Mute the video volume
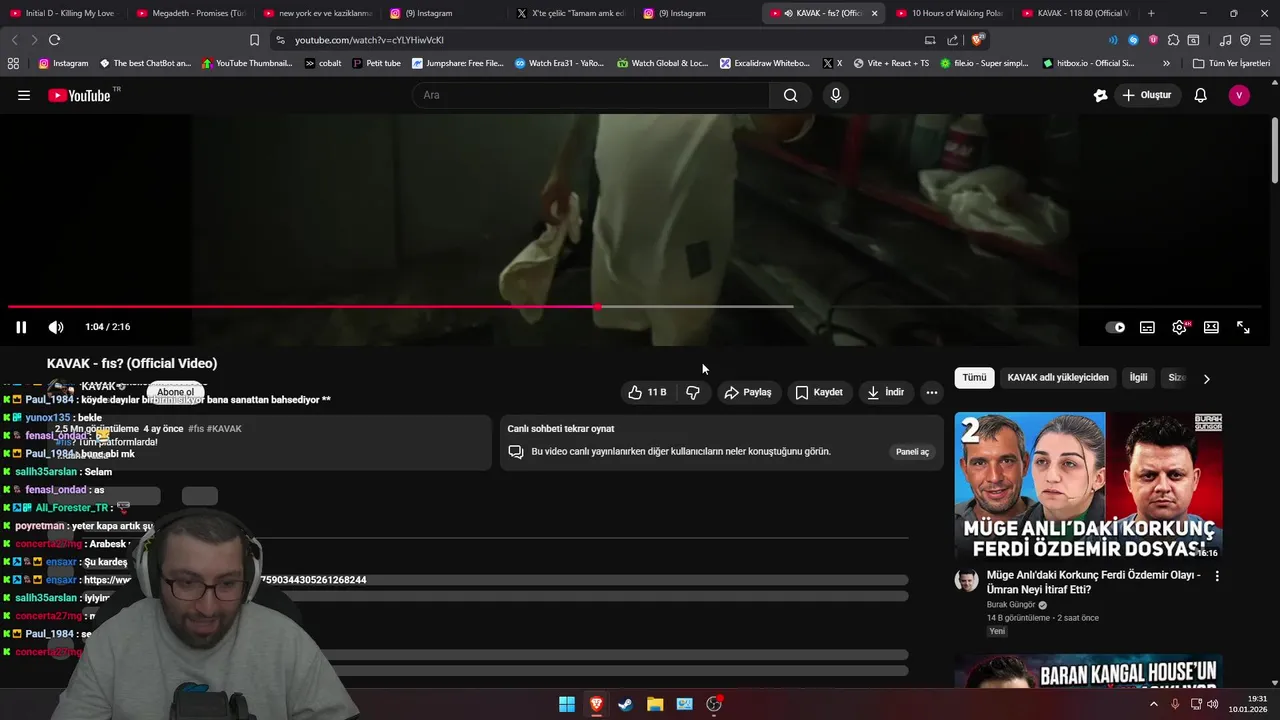The width and height of the screenshot is (1280, 720). click(x=56, y=327)
